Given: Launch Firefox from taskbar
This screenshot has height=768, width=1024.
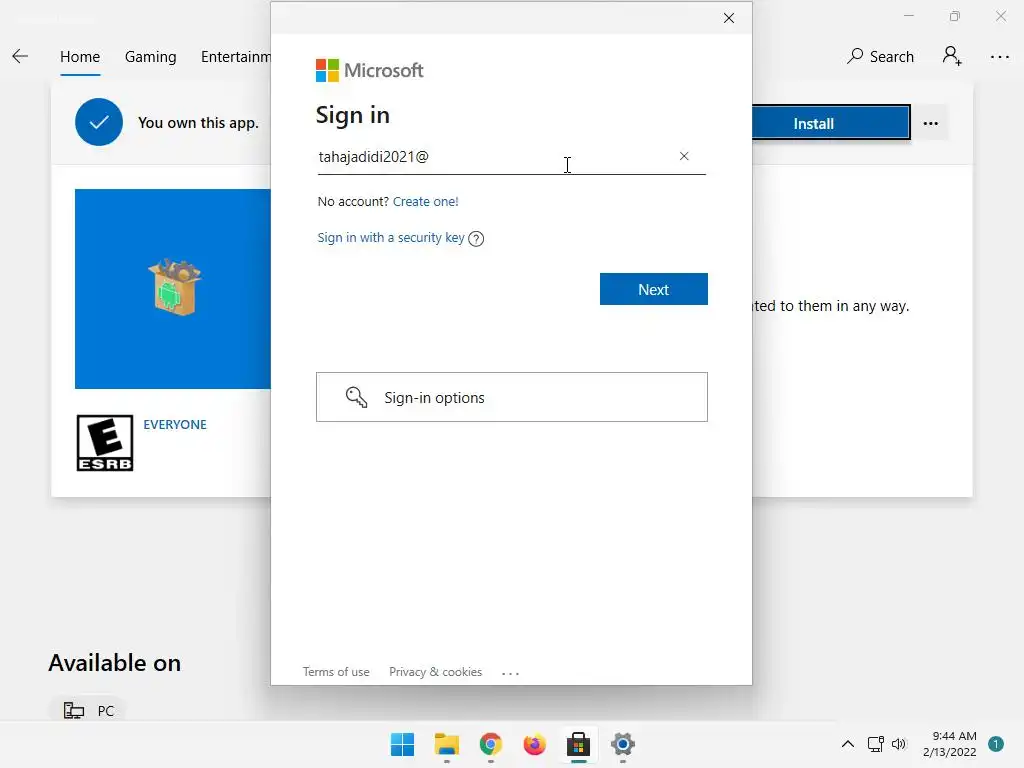Looking at the screenshot, I should tap(534, 744).
